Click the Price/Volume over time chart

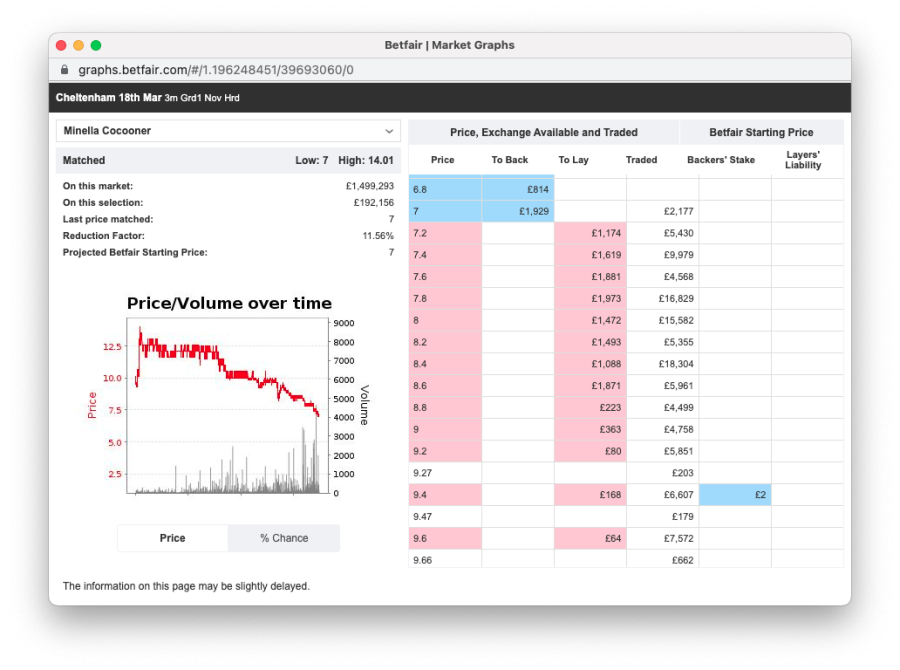coord(228,395)
